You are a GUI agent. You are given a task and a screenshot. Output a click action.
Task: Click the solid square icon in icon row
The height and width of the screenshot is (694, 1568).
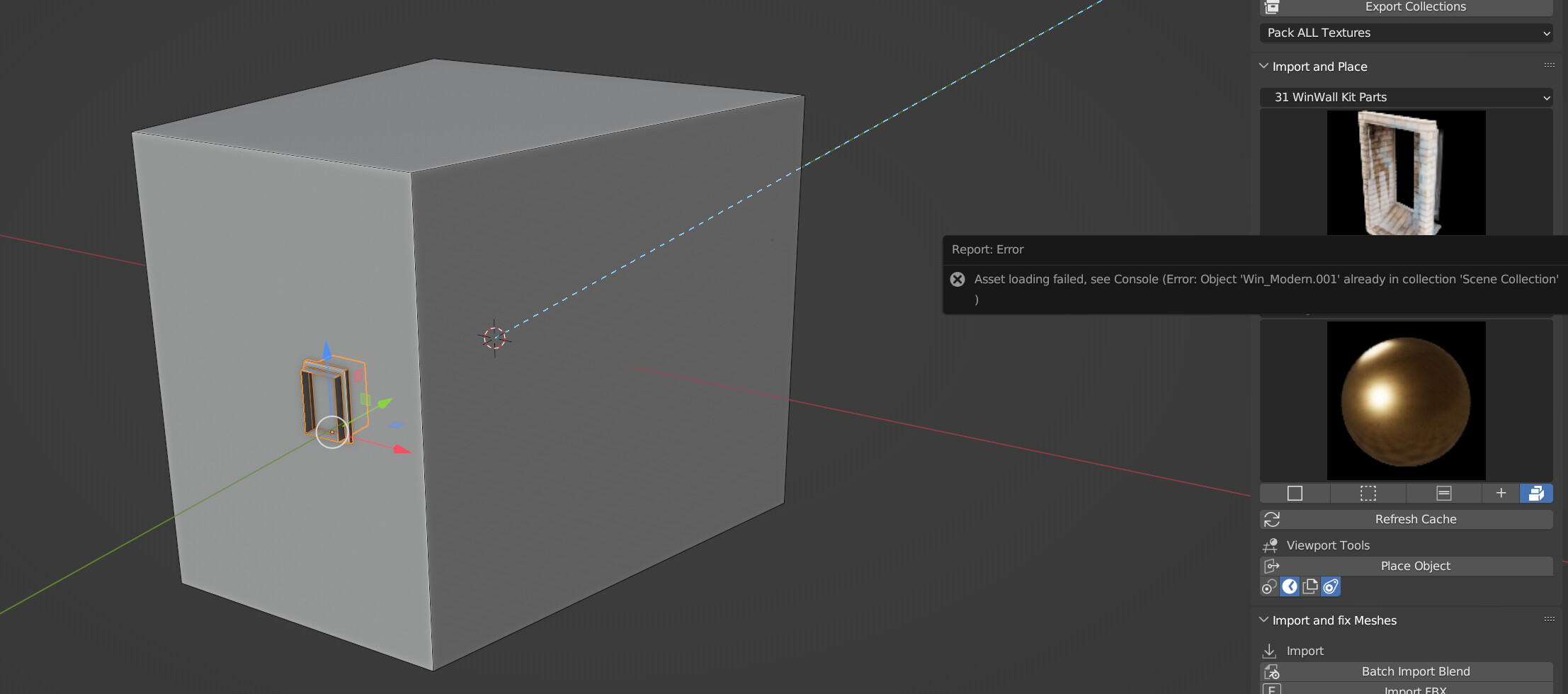tap(1295, 493)
